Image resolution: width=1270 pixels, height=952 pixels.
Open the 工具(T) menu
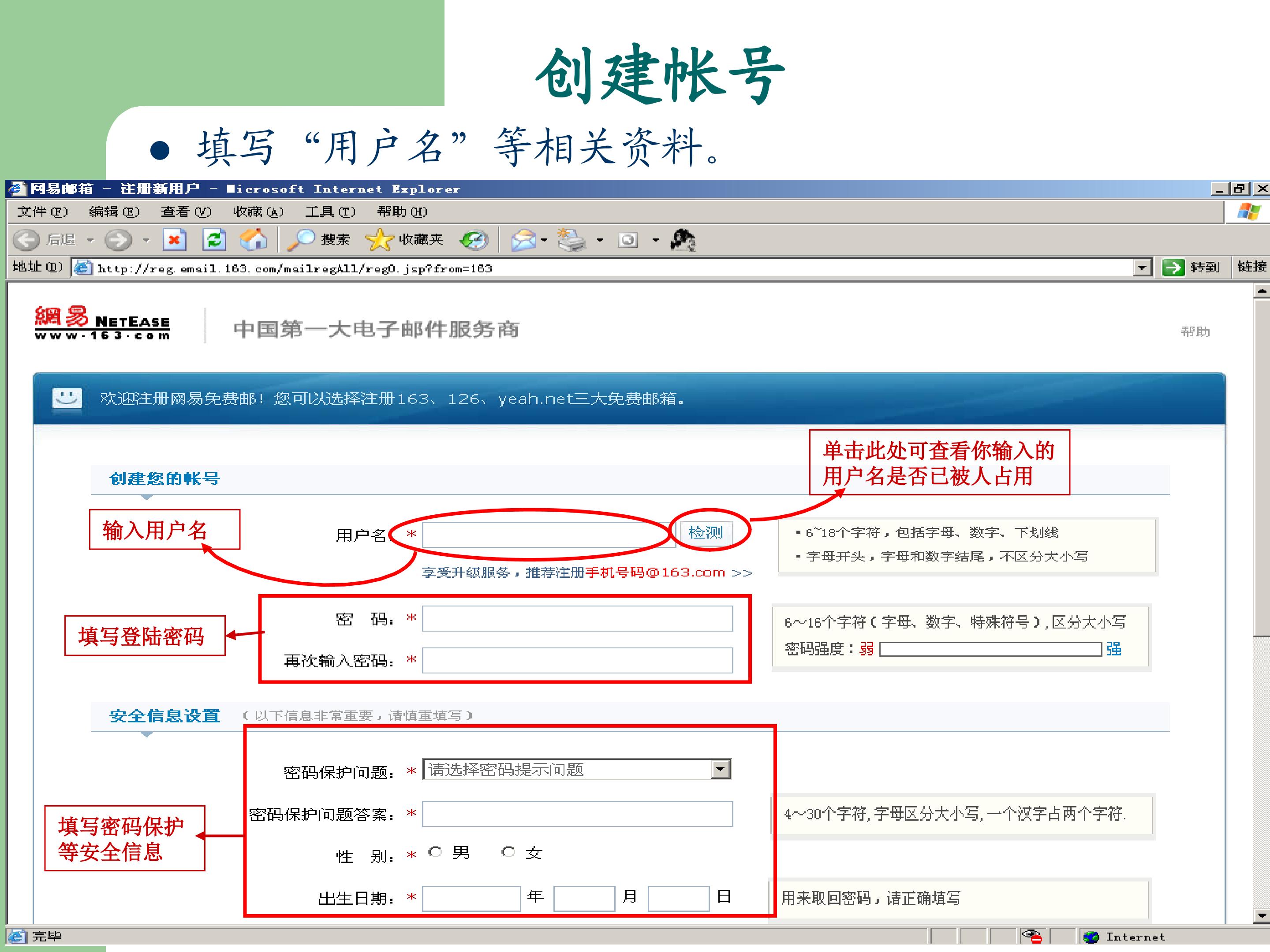pos(330,212)
